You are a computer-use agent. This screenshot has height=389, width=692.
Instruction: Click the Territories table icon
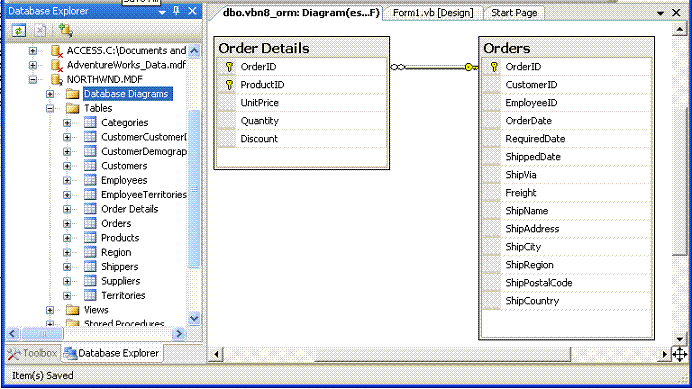(90, 295)
